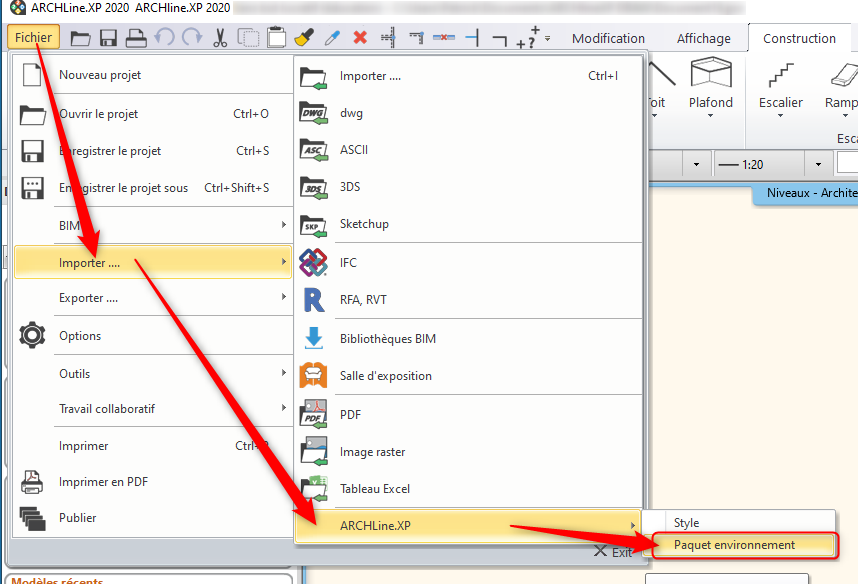Viewport: 858px width, 584px height.
Task: Click the perpendicular line draw icon
Action: tap(472, 38)
